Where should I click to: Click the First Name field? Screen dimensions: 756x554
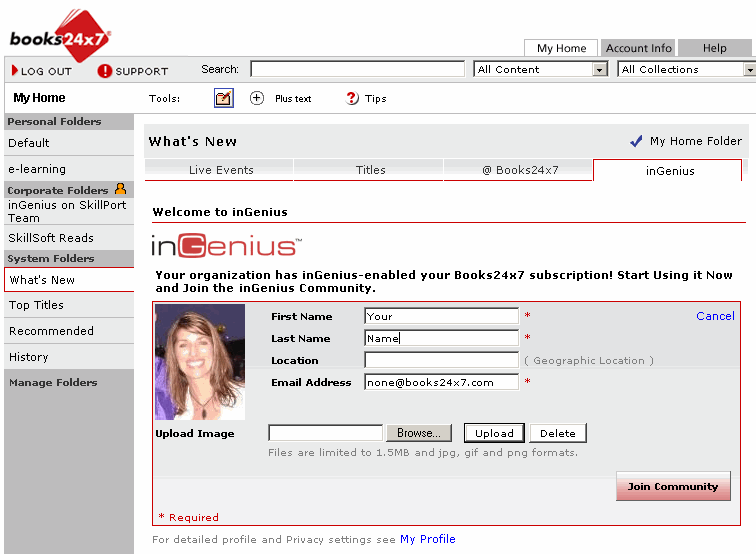click(x=442, y=316)
